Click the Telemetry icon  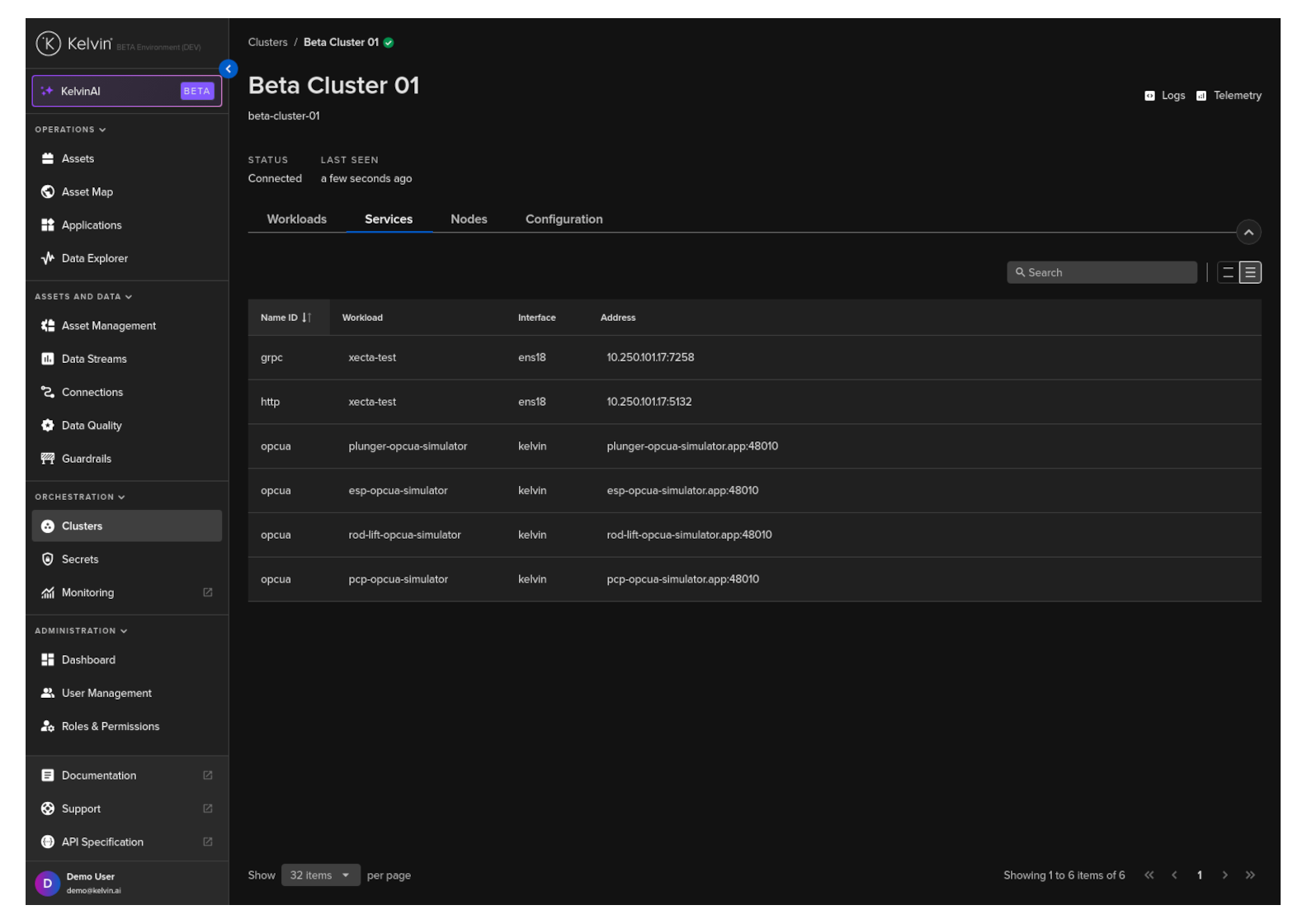[x=1201, y=96]
